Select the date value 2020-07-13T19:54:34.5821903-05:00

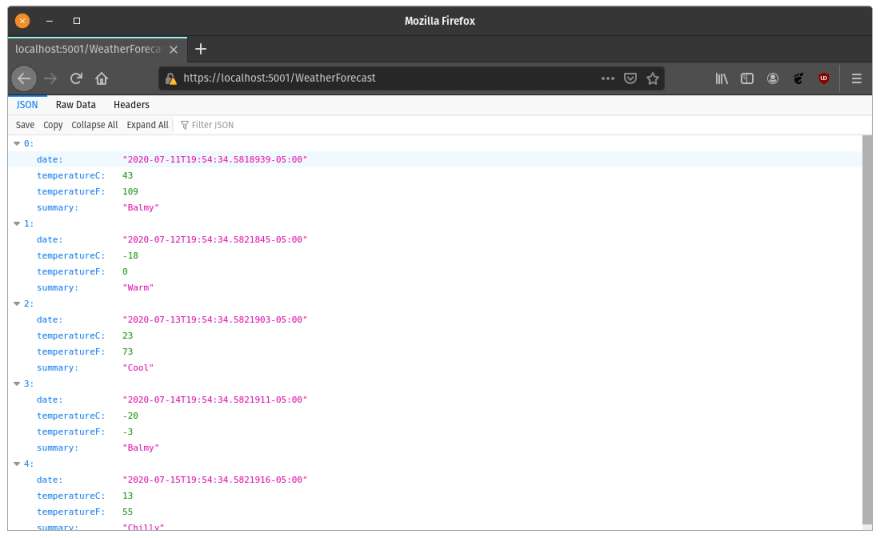pyautogui.click(x=215, y=320)
